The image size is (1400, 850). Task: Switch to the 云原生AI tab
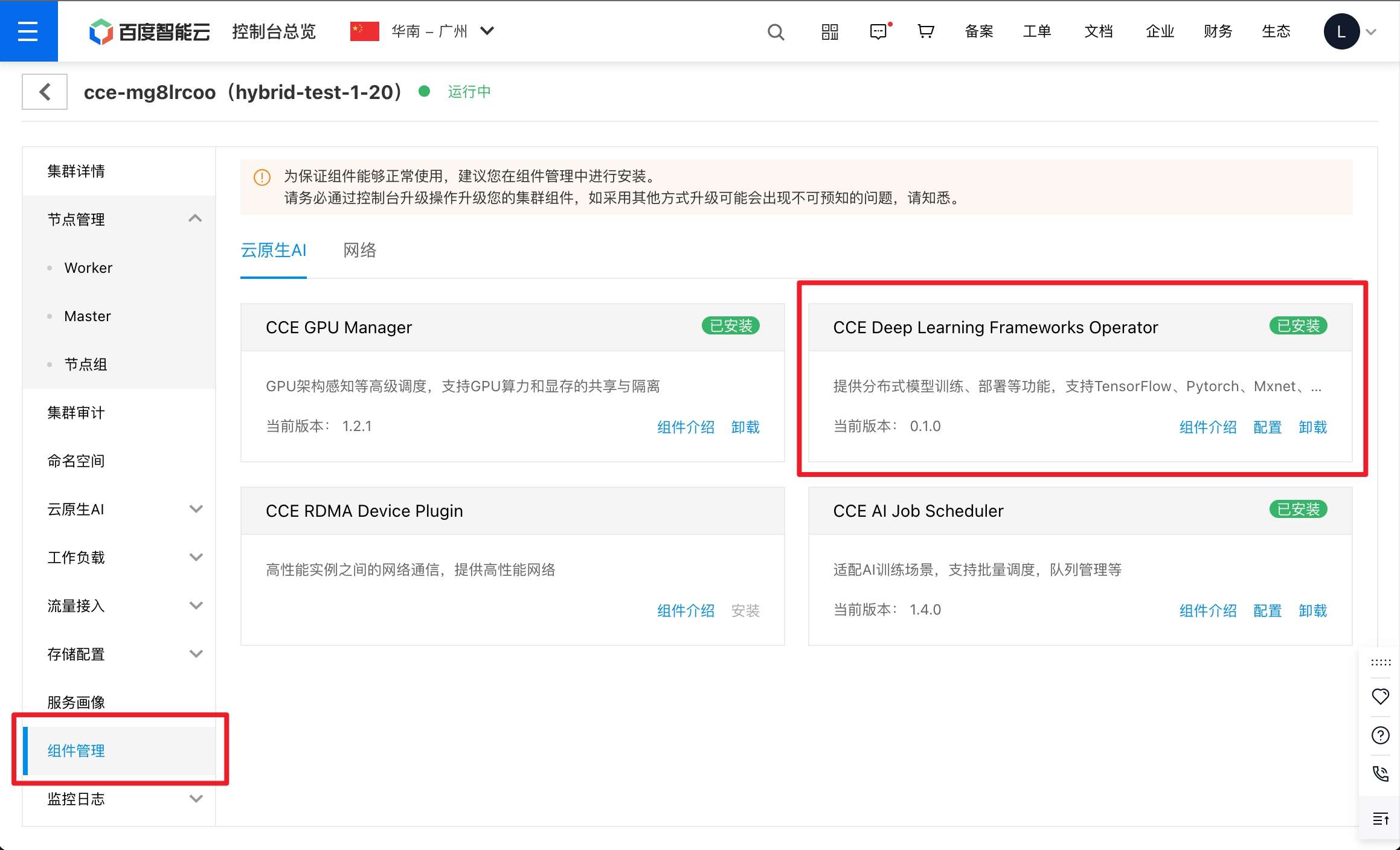tap(274, 250)
